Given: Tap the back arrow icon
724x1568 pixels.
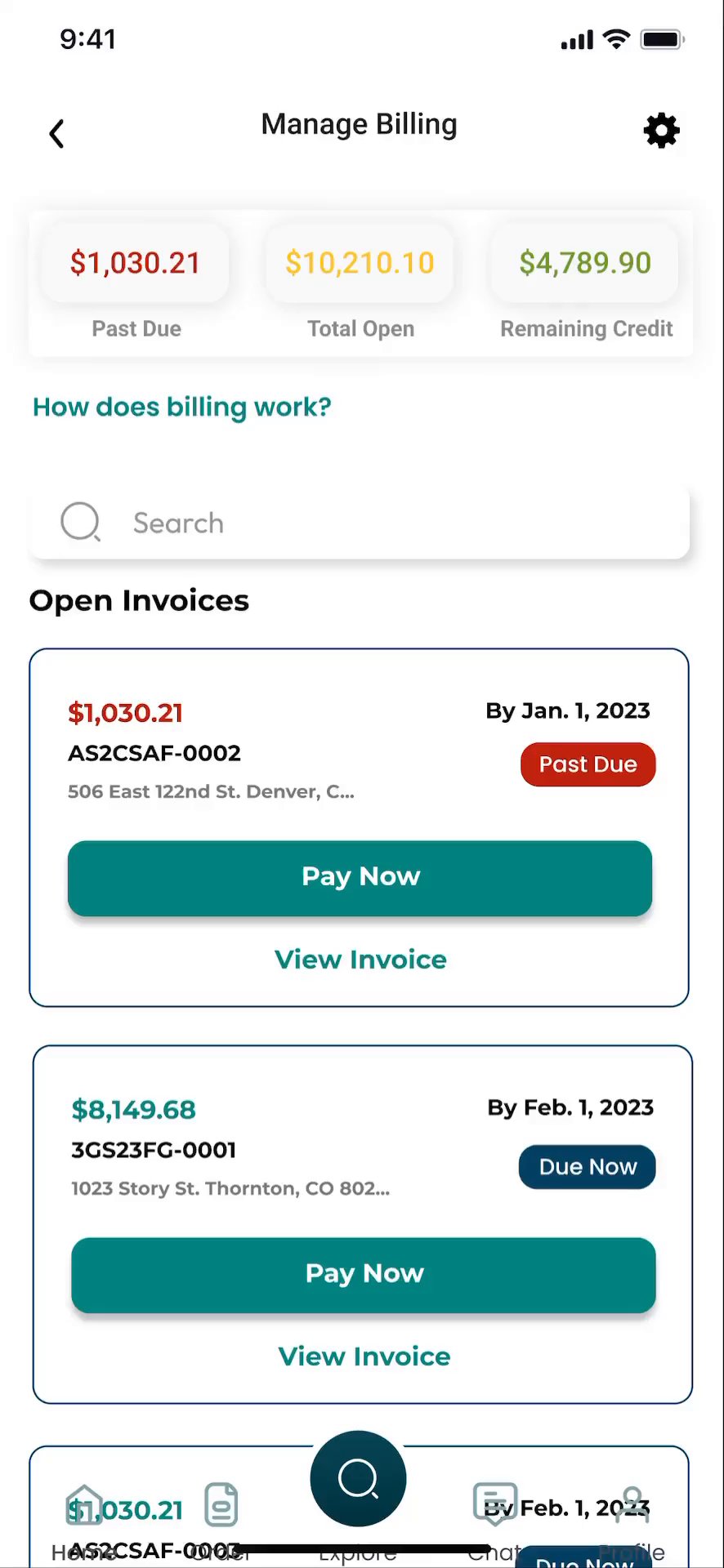Looking at the screenshot, I should click(56, 134).
